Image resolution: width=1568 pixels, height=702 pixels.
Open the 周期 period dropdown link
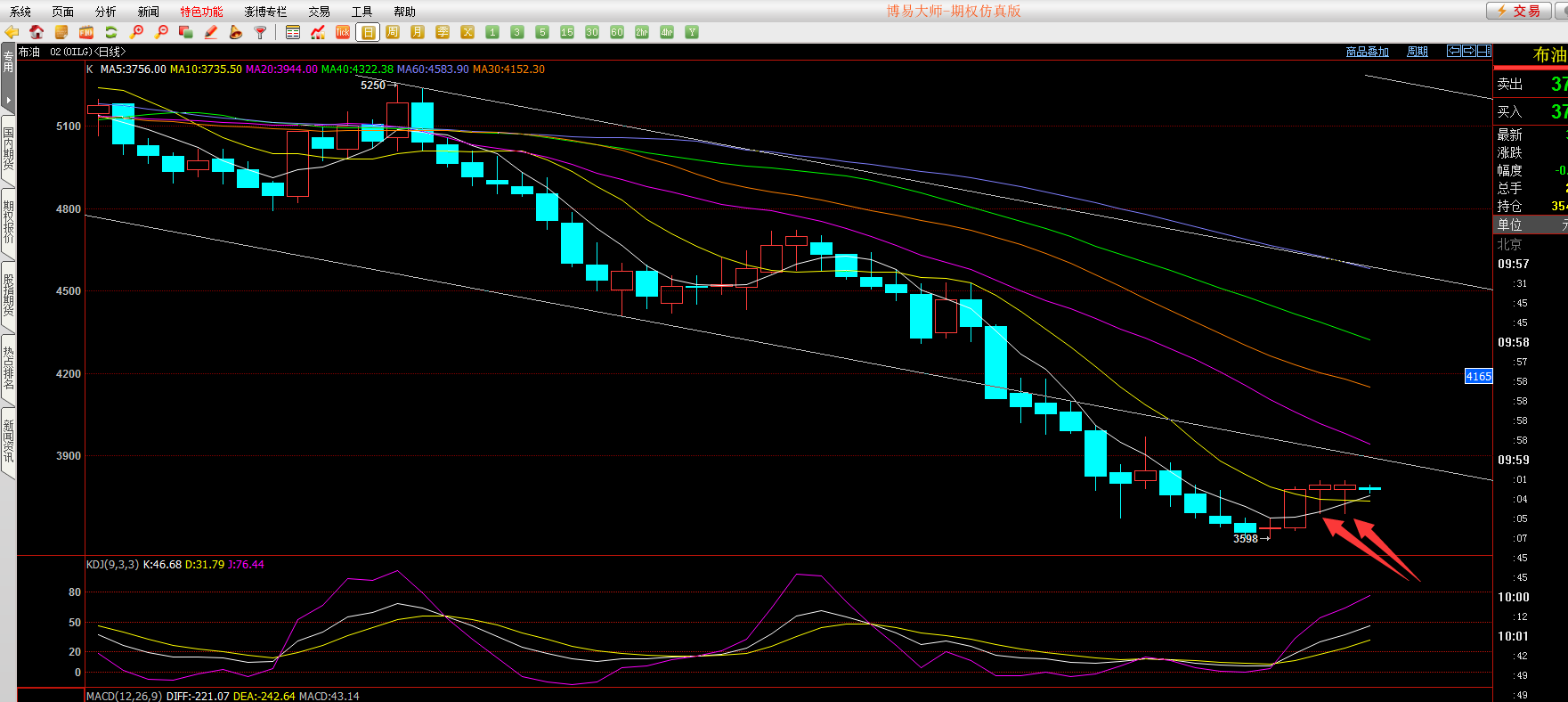pos(1417,52)
